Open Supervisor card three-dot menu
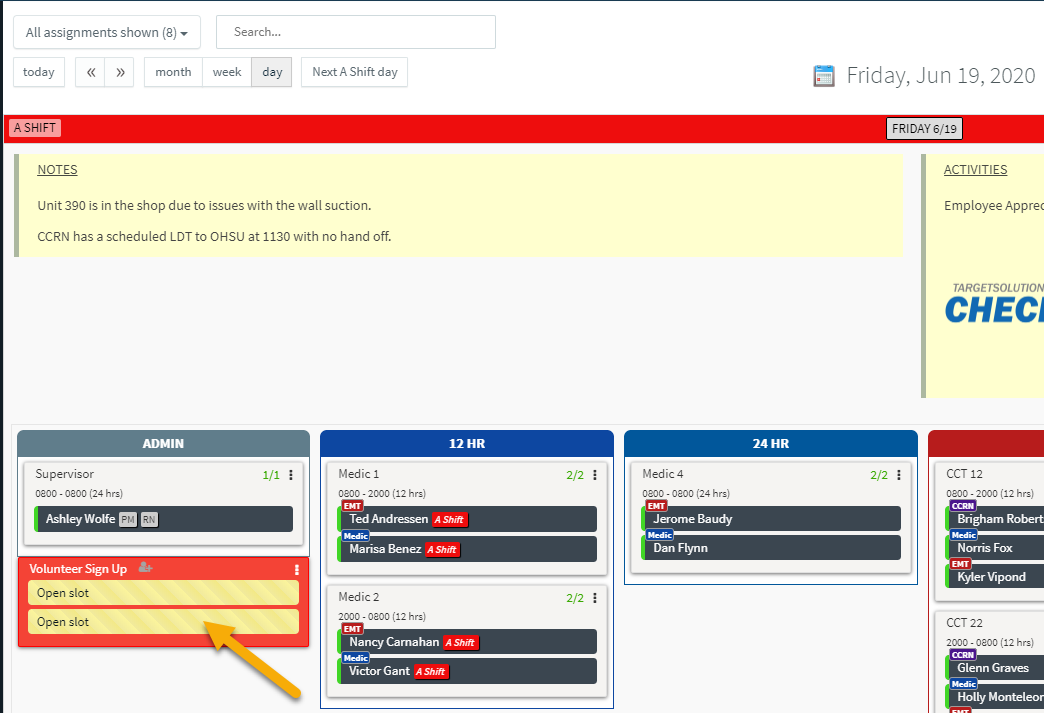The width and height of the screenshot is (1044, 713). (290, 475)
